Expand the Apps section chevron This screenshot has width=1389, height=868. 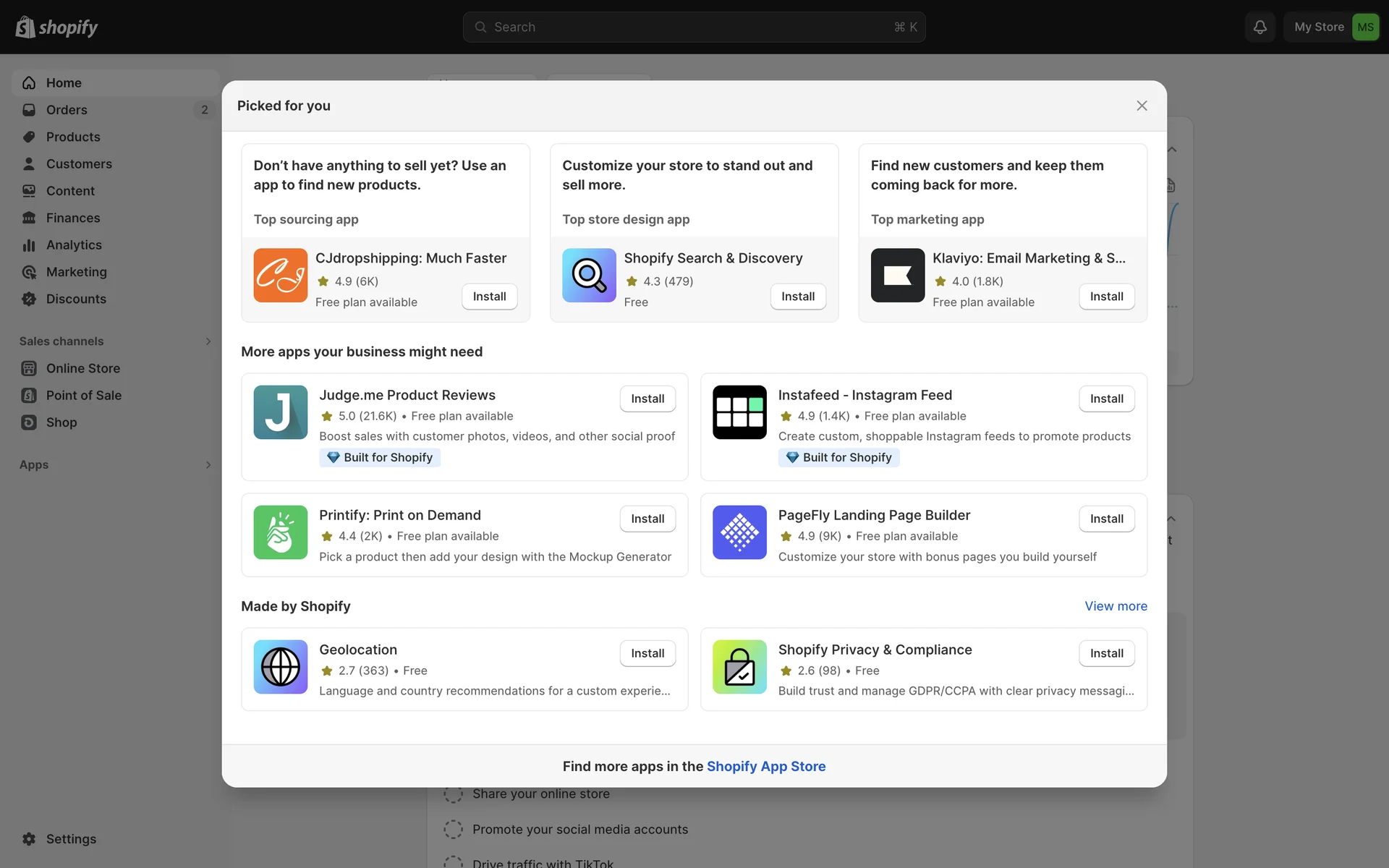pyautogui.click(x=208, y=465)
